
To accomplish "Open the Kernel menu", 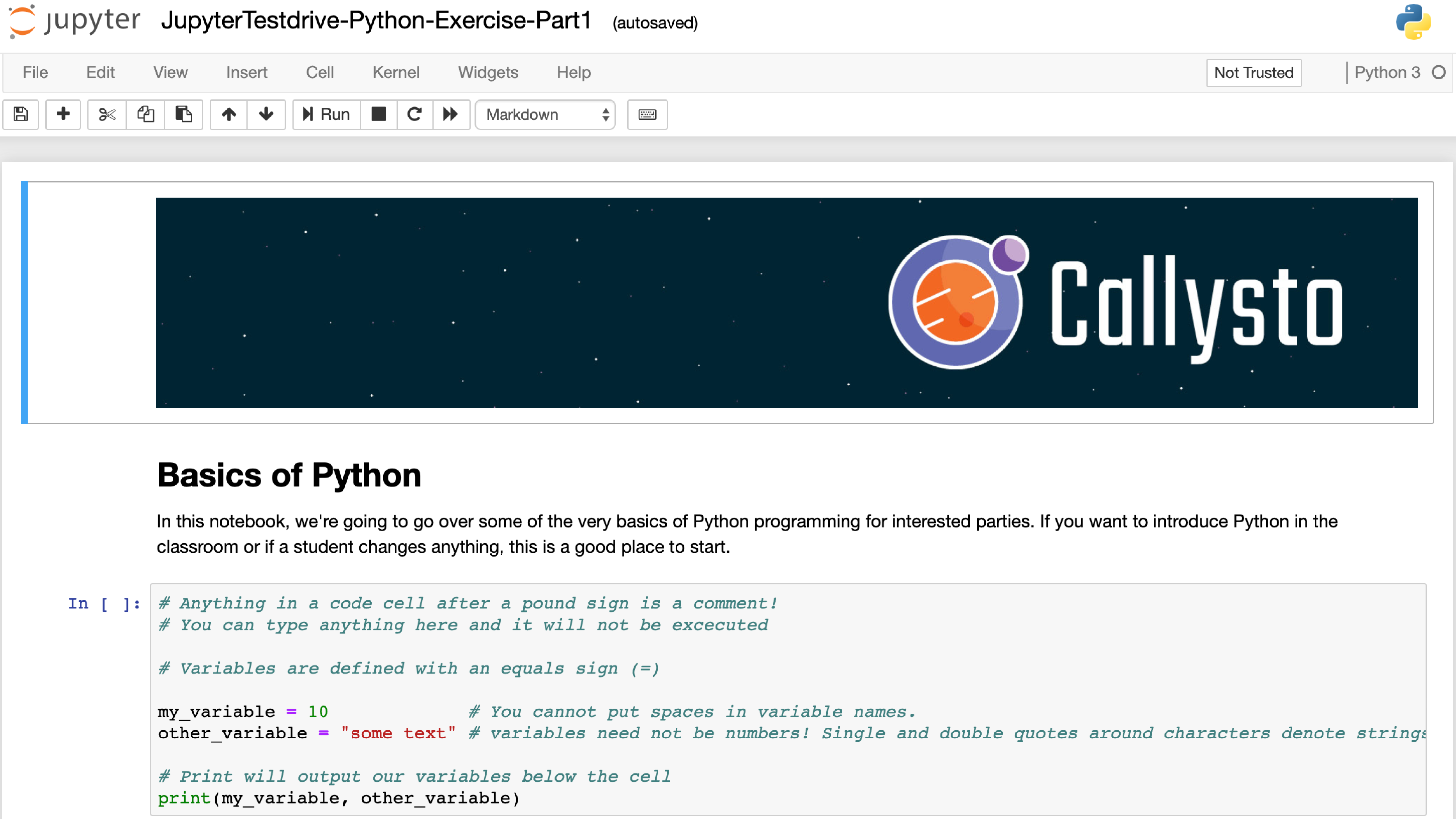I will (396, 73).
